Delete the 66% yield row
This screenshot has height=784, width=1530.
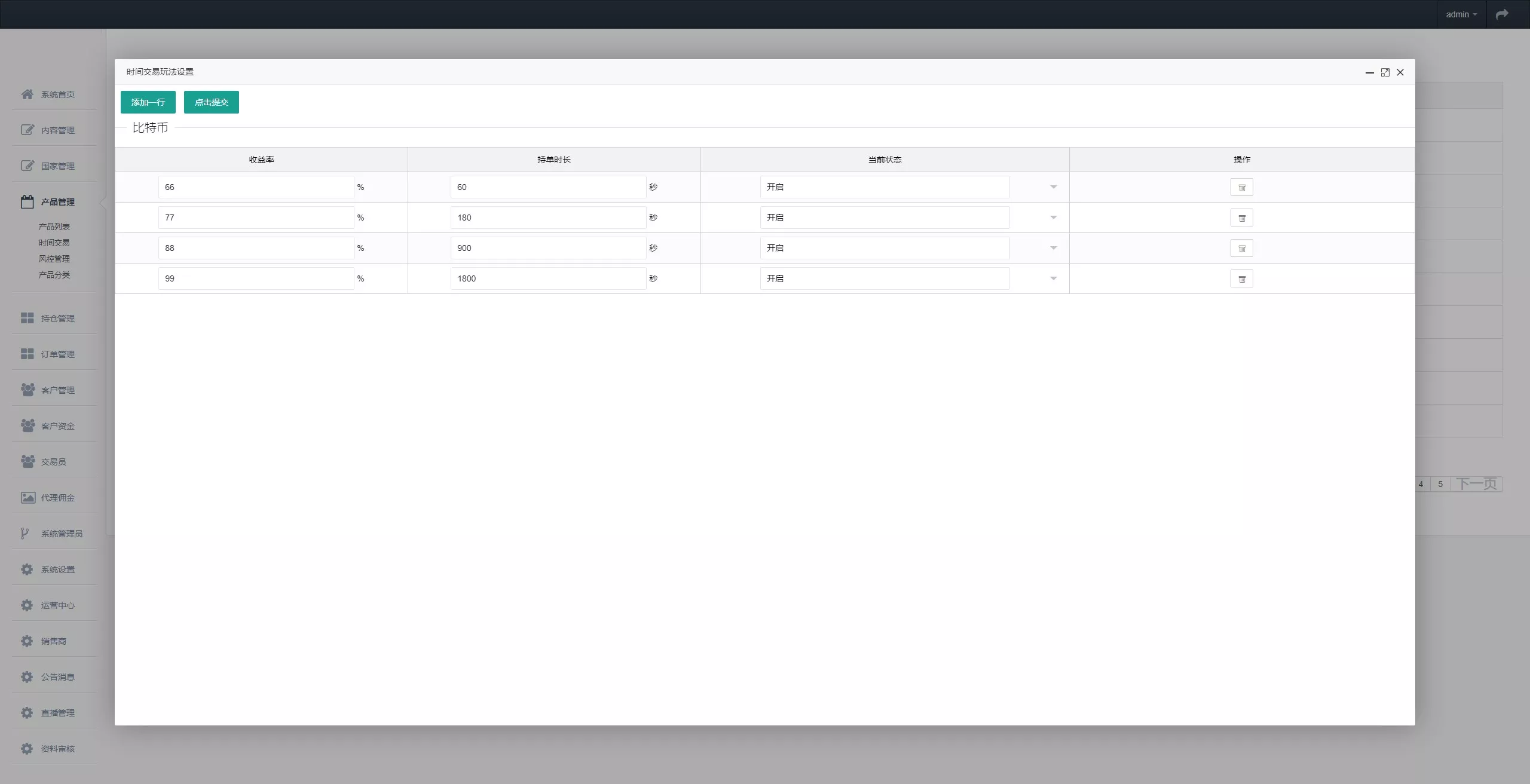coord(1241,187)
